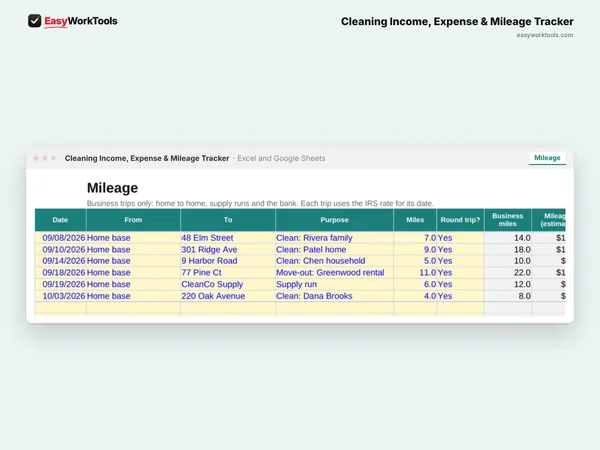Select the Round trip? column header
Screen dimensions: 600x450
pyautogui.click(x=460, y=220)
